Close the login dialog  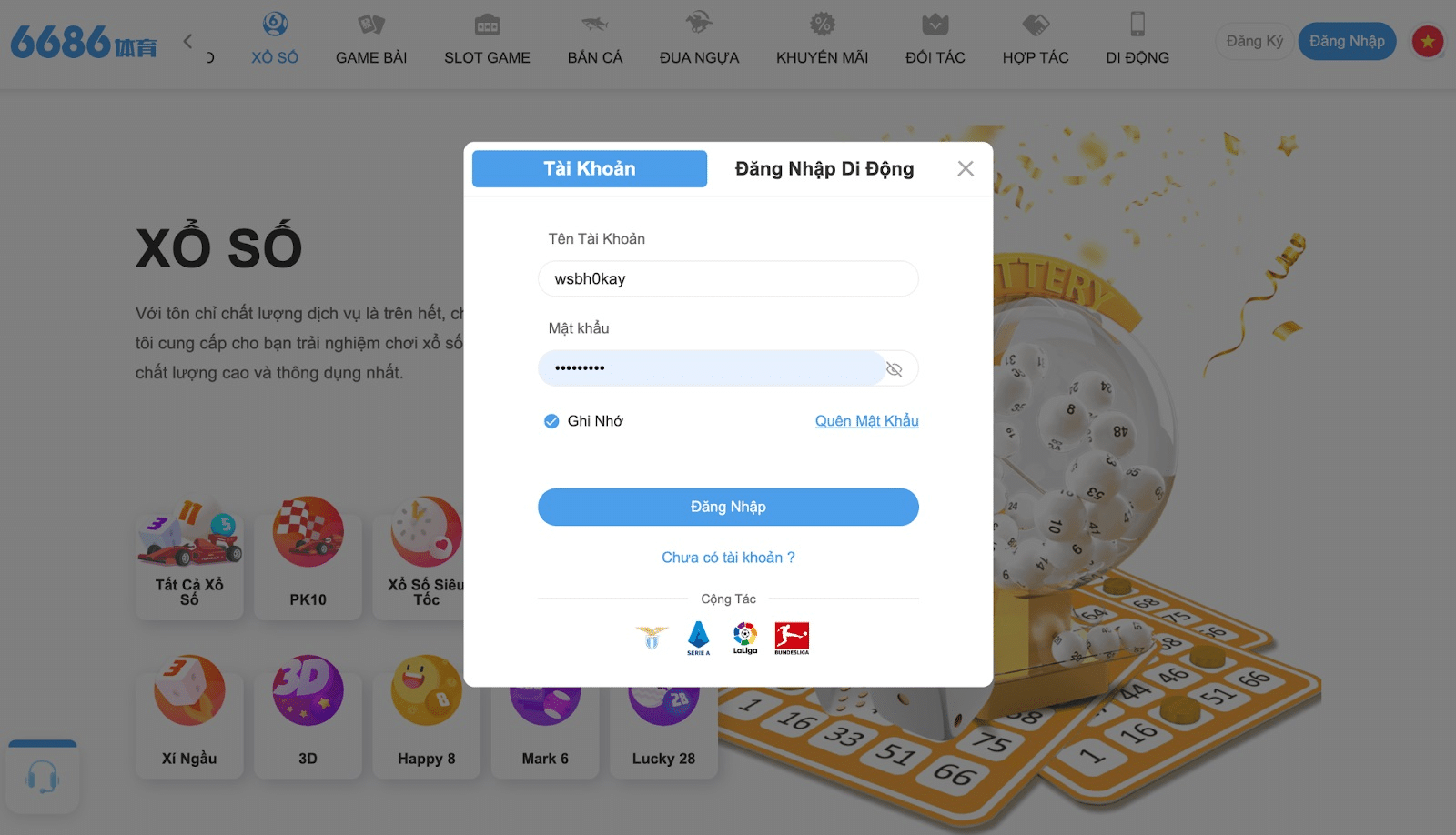coord(966,168)
